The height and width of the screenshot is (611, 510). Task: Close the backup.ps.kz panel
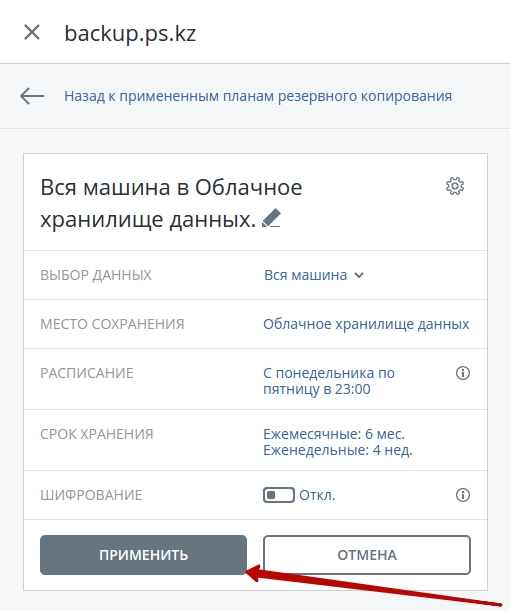(32, 32)
